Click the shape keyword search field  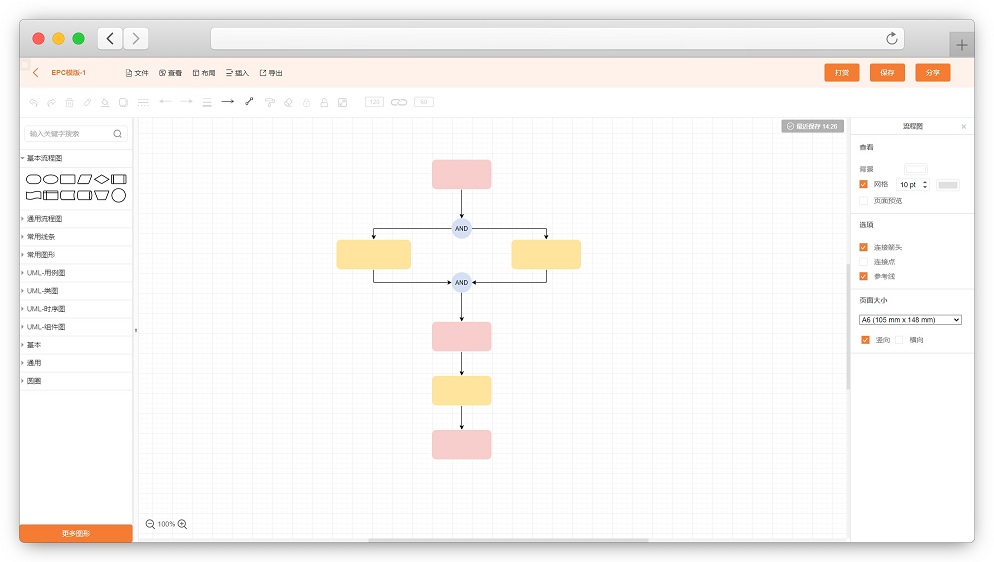click(68, 134)
